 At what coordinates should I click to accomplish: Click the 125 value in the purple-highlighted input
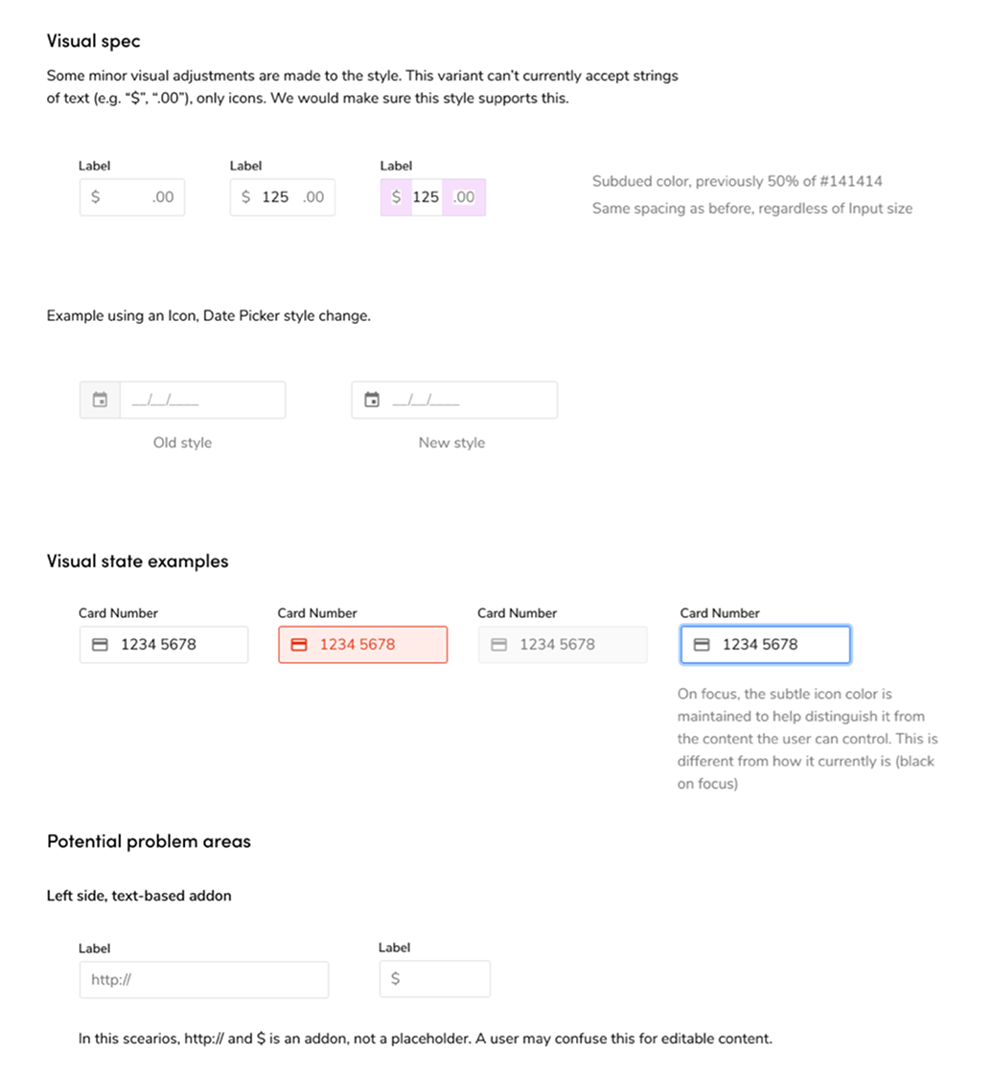(x=426, y=197)
